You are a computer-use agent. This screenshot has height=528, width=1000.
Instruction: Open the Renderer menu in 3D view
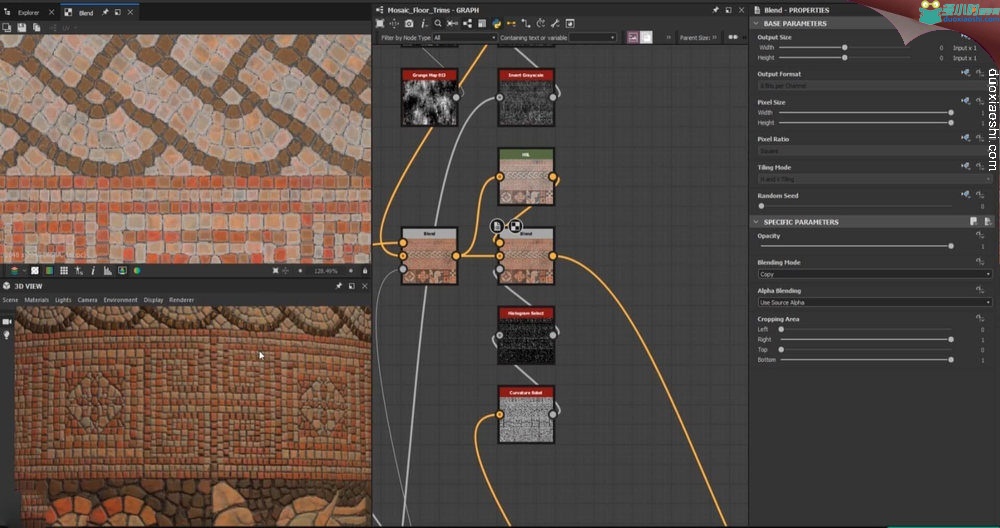(x=182, y=300)
